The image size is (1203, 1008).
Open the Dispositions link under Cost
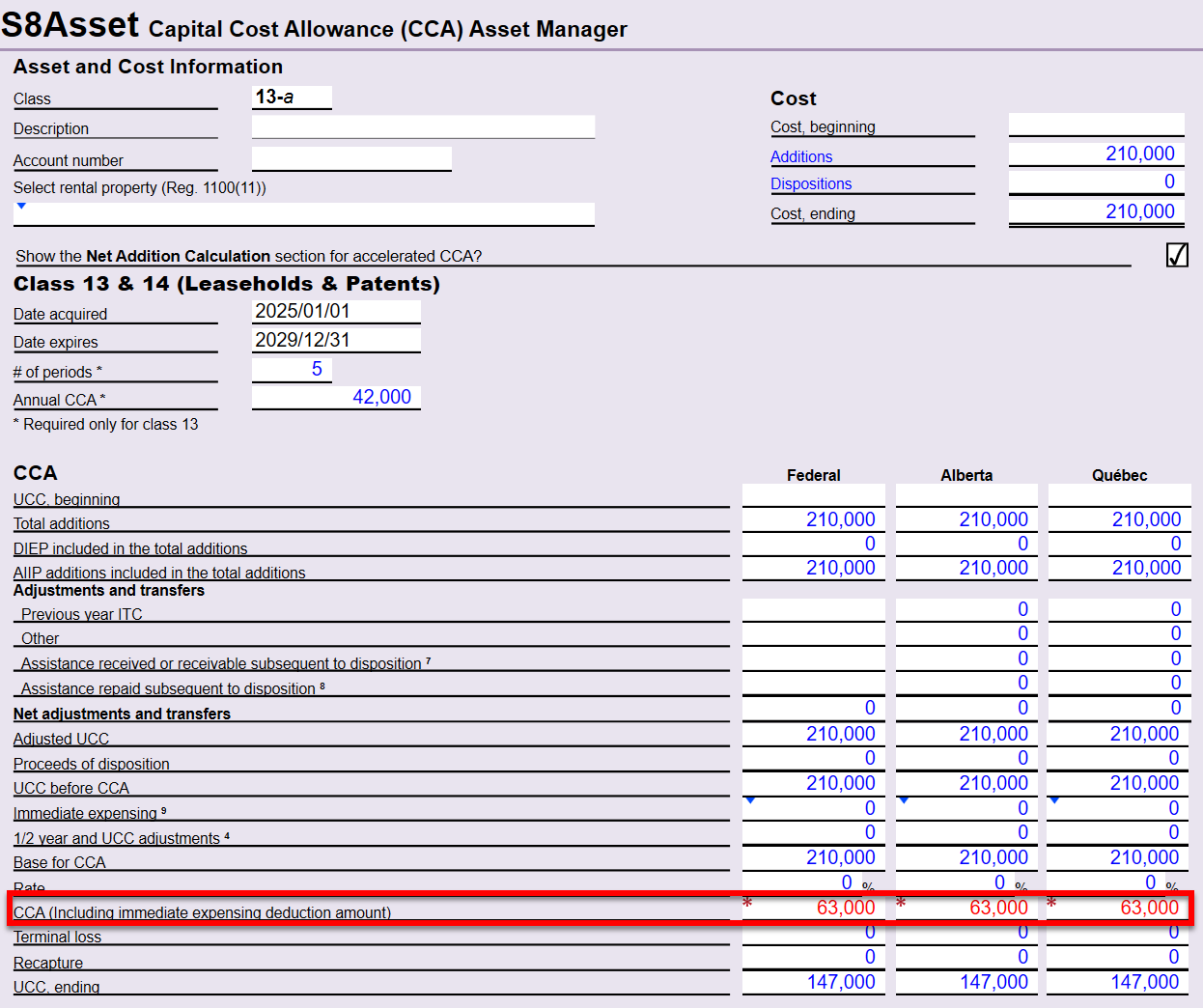click(811, 183)
